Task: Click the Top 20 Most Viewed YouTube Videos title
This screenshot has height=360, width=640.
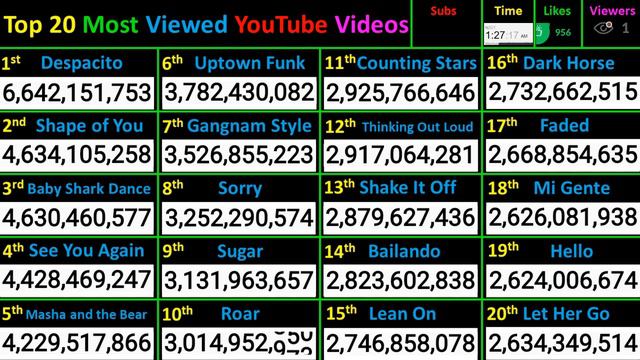Action: click(206, 25)
